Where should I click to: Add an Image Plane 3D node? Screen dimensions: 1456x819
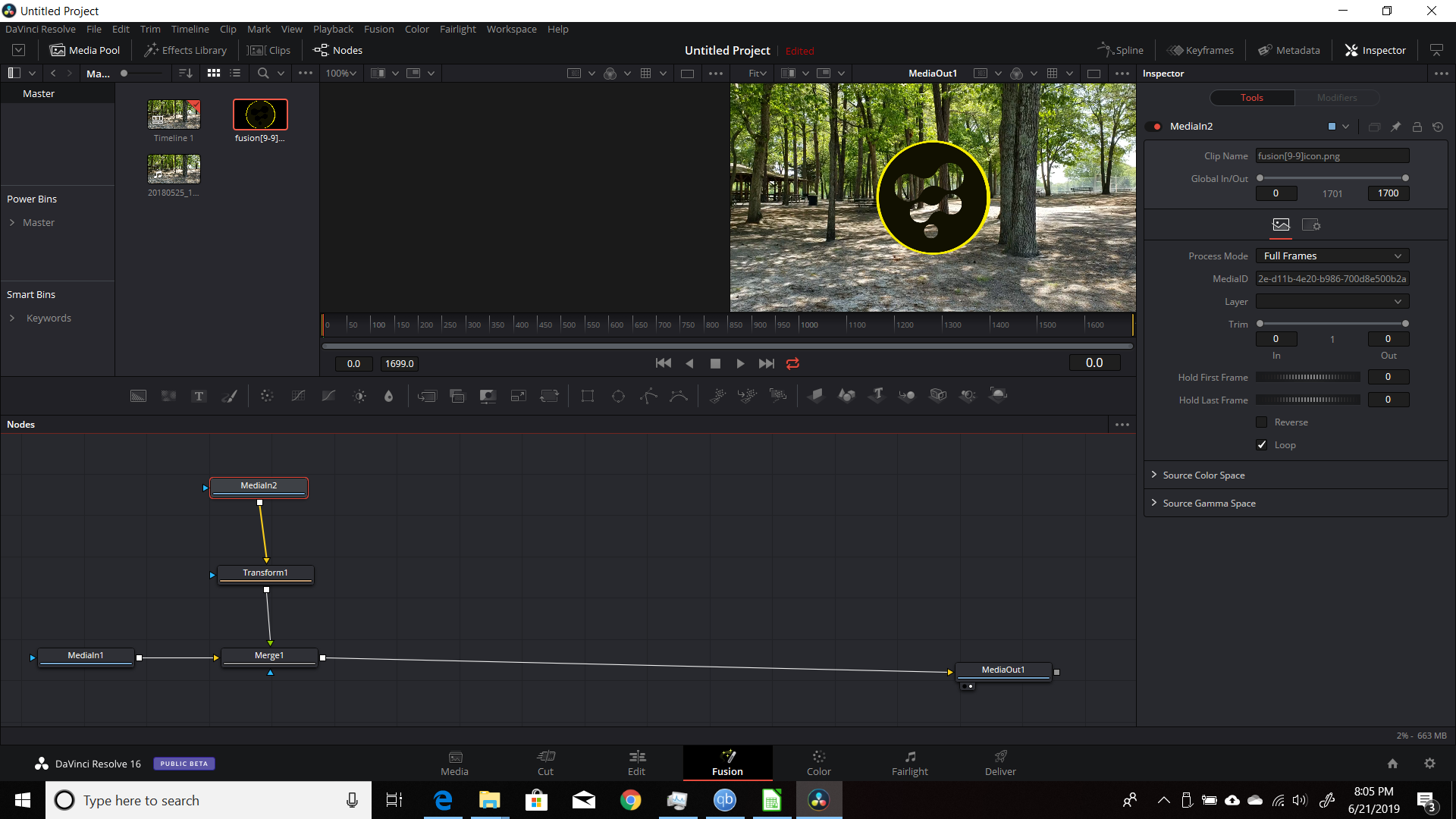pyautogui.click(x=816, y=395)
